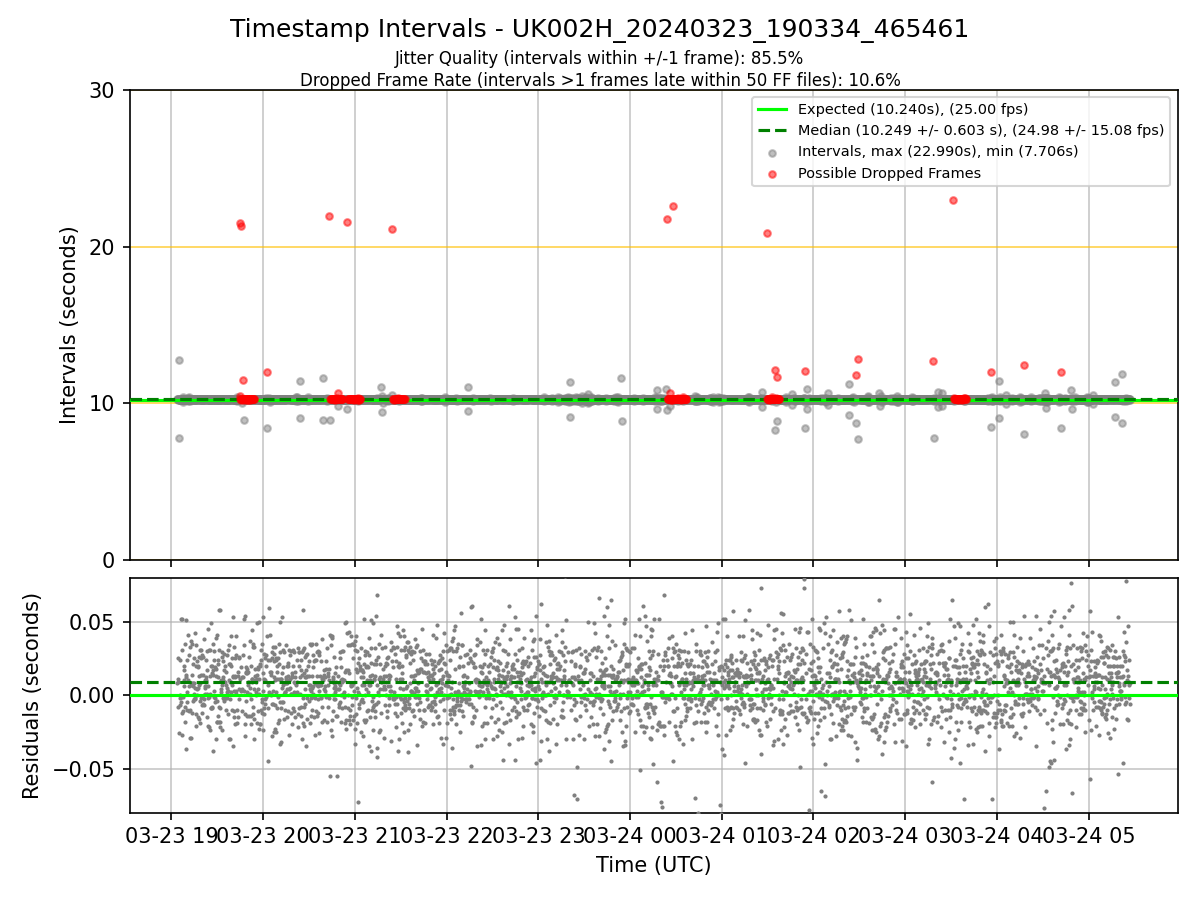Click the red dot marker for 'Possible Dropped Frames'
The height and width of the screenshot is (900, 1200).
(x=771, y=173)
